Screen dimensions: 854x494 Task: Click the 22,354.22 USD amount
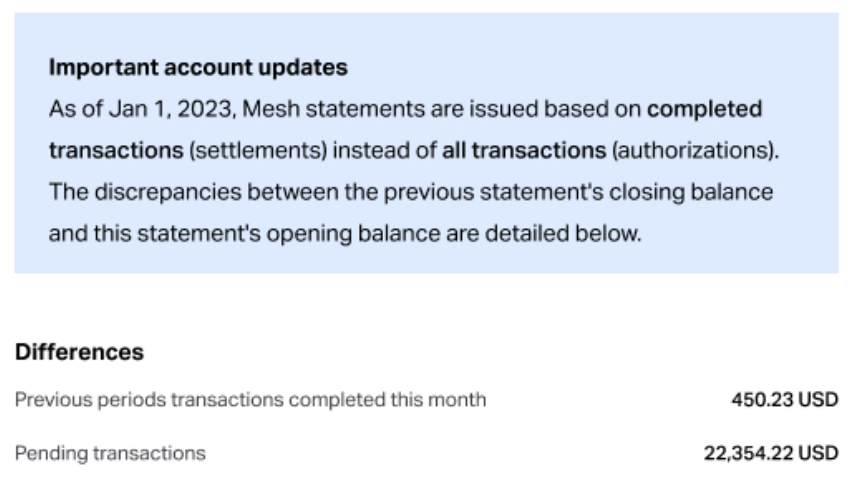coord(771,453)
